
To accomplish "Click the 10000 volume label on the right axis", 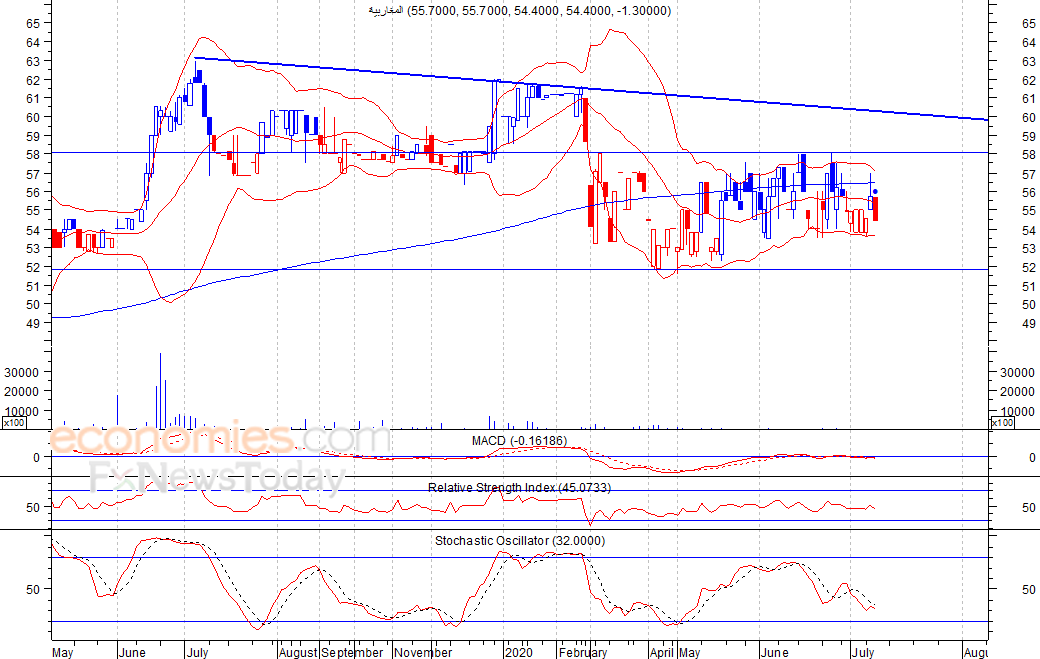I will [1017, 412].
